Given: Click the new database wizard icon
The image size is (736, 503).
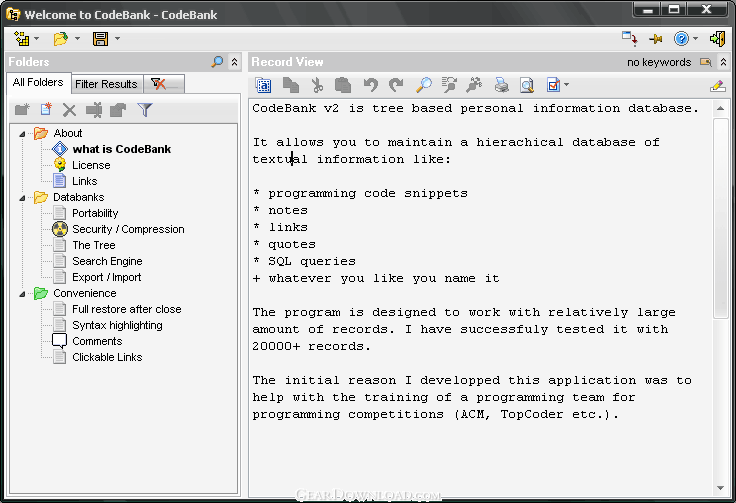Looking at the screenshot, I should (x=22, y=38).
